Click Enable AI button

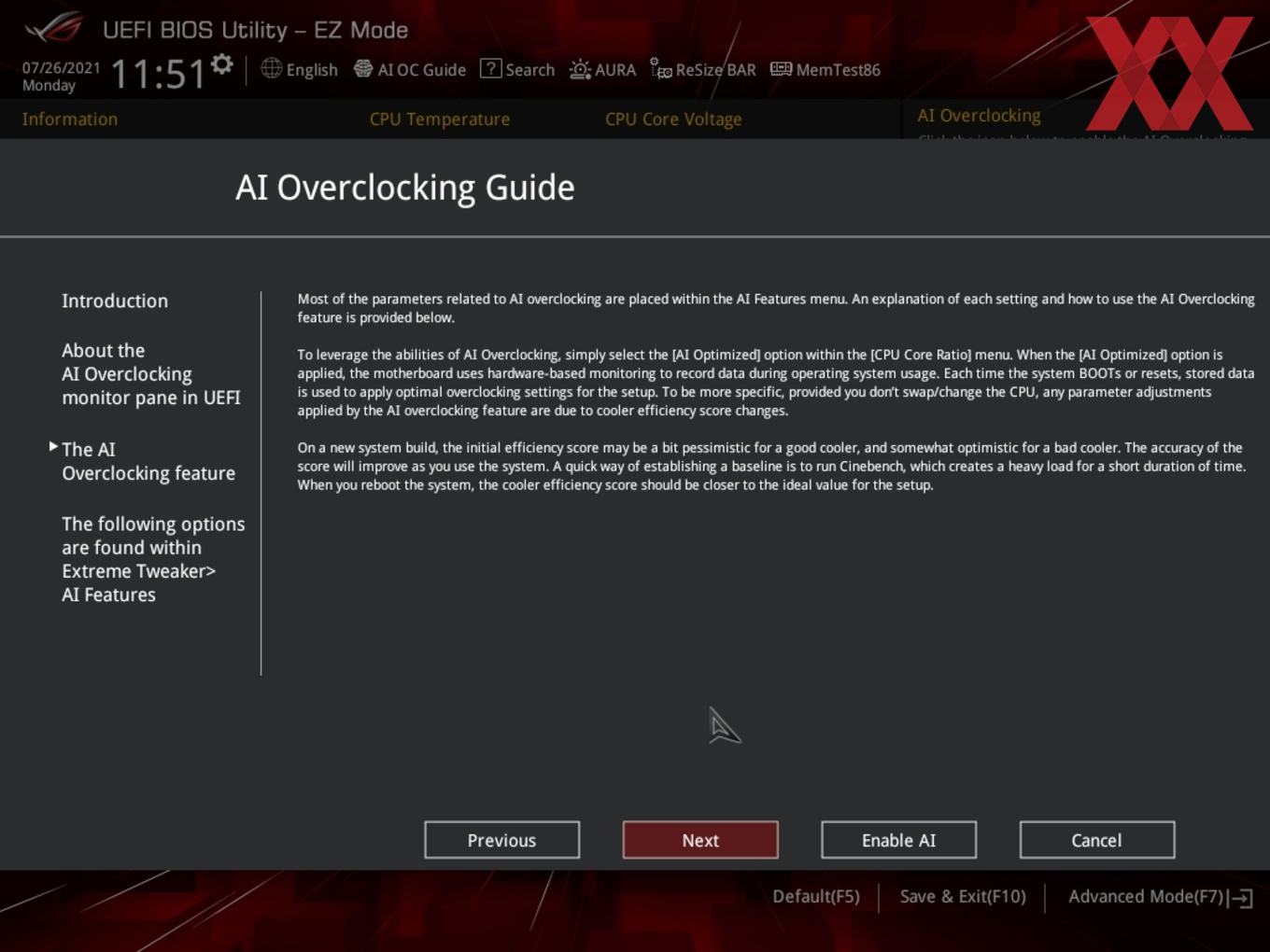click(x=898, y=840)
